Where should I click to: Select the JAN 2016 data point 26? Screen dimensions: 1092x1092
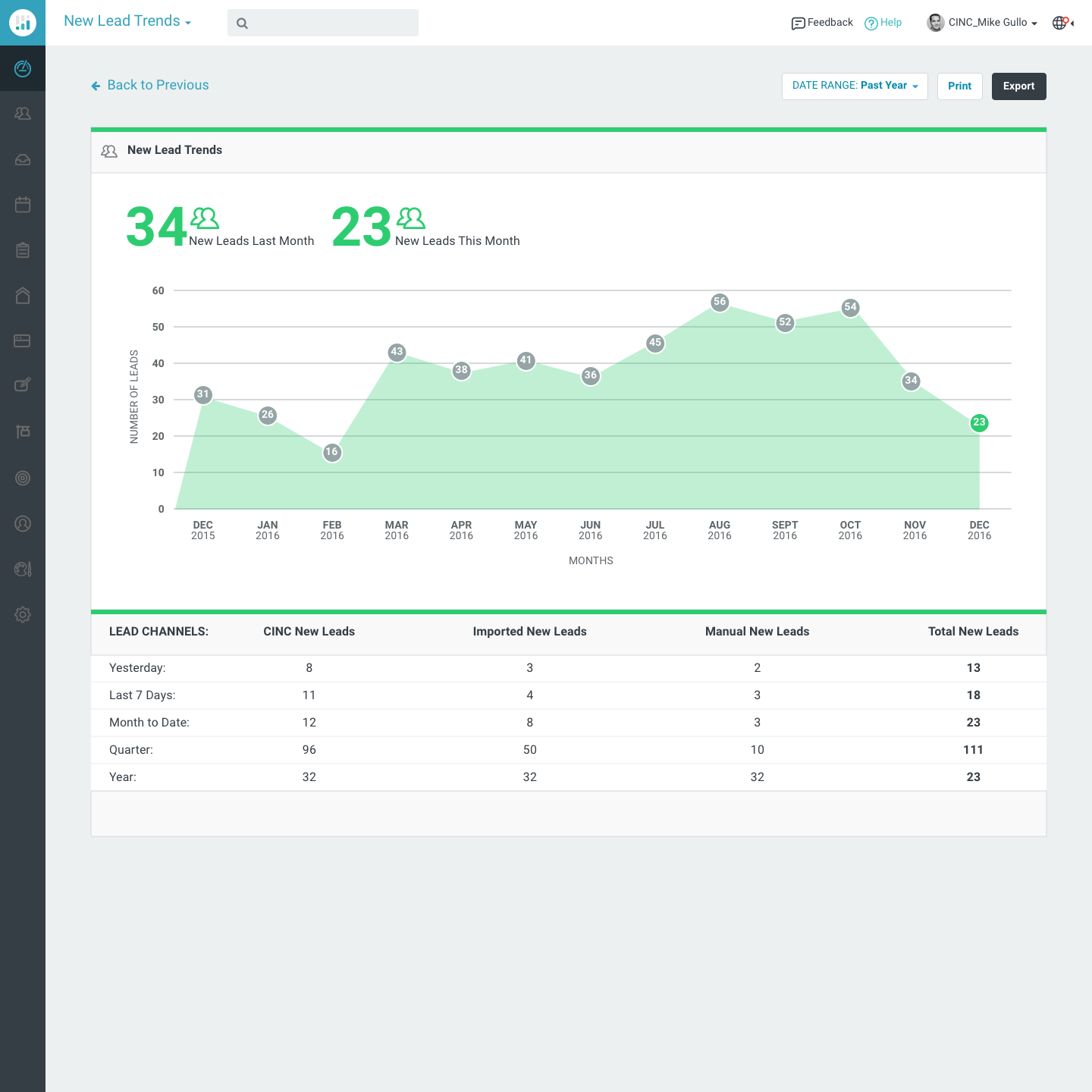pyautogui.click(x=268, y=415)
